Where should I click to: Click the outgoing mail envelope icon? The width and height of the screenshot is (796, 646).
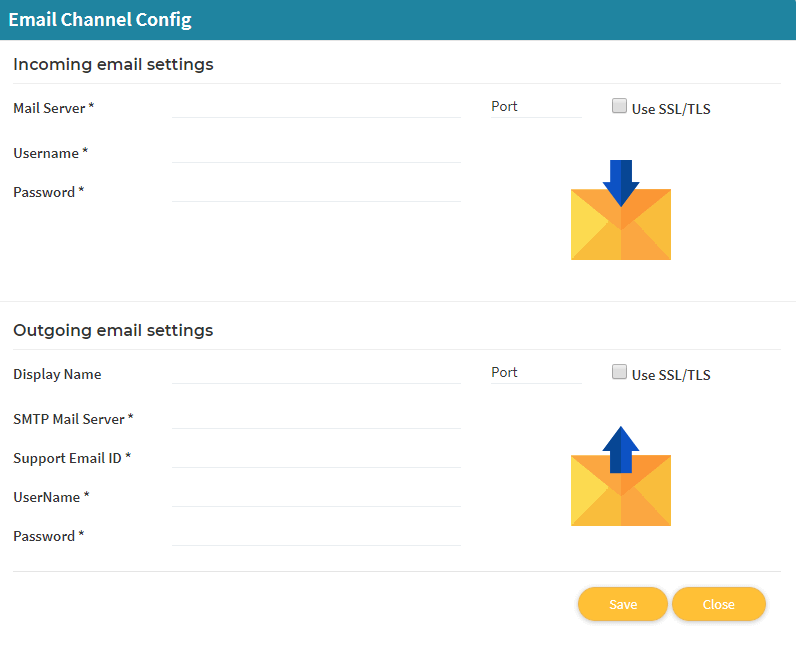tap(621, 476)
